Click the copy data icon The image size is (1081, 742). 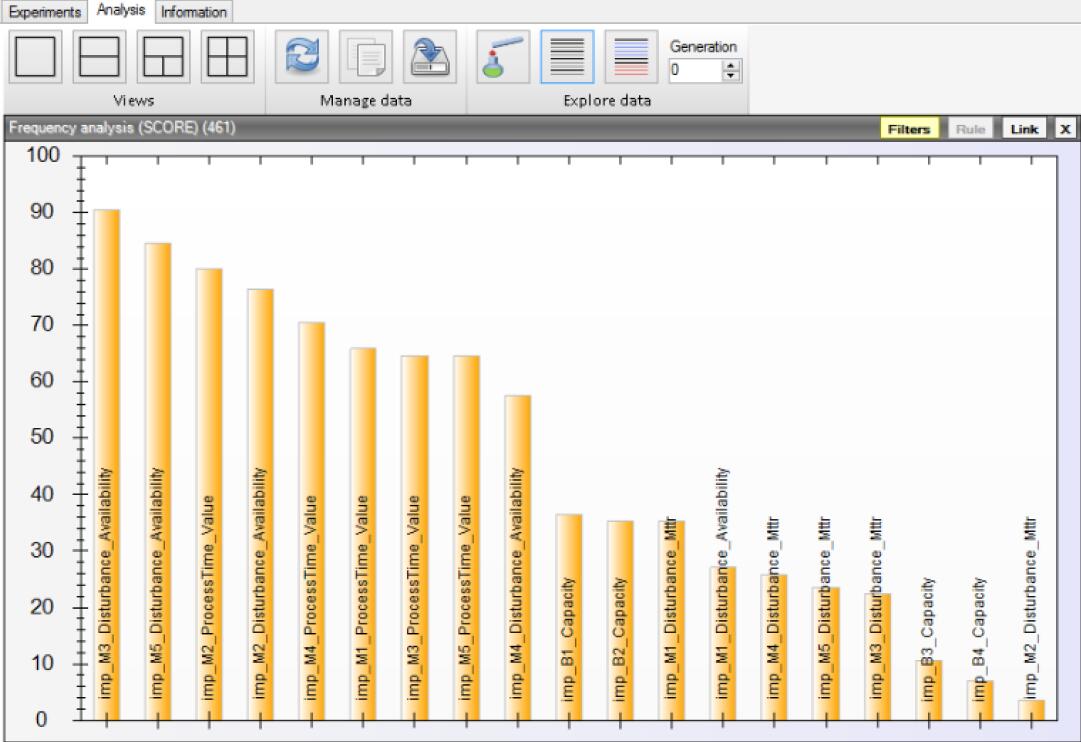(366, 57)
